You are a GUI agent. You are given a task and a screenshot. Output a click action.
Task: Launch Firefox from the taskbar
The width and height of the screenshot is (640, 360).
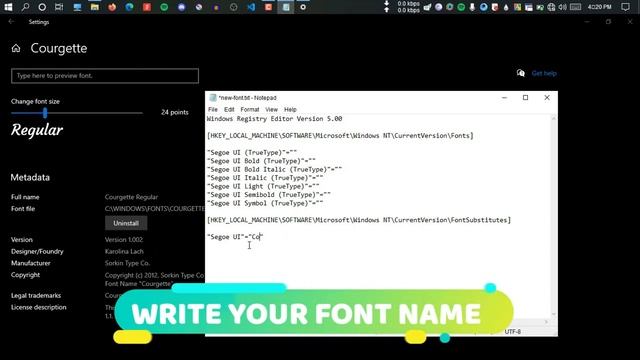coord(112,7)
